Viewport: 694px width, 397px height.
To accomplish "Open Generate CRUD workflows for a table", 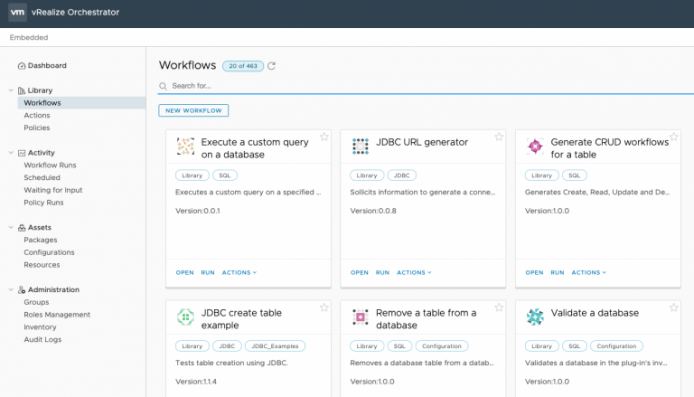I will tap(534, 273).
